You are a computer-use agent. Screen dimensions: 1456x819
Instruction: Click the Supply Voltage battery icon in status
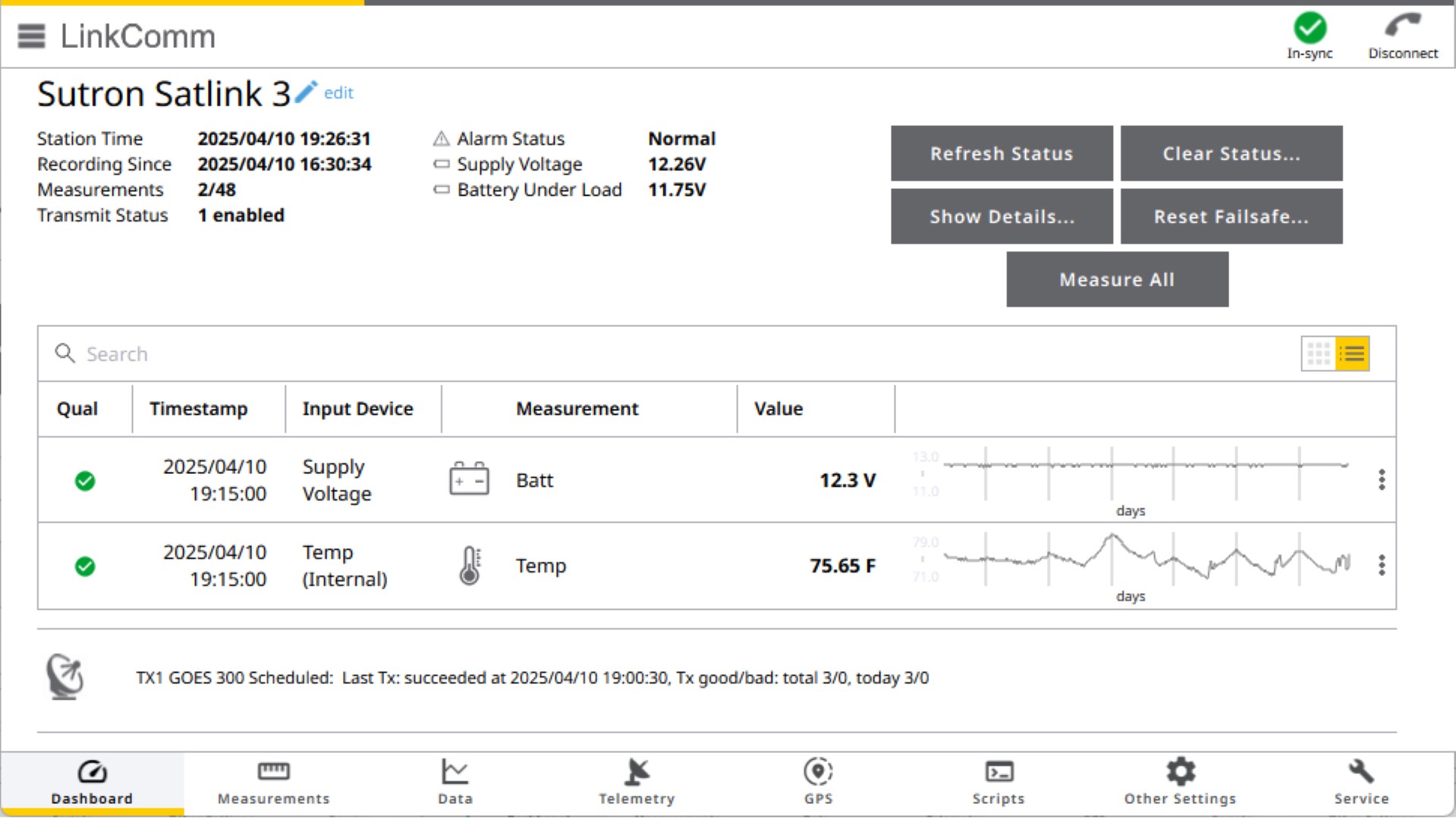pos(441,164)
